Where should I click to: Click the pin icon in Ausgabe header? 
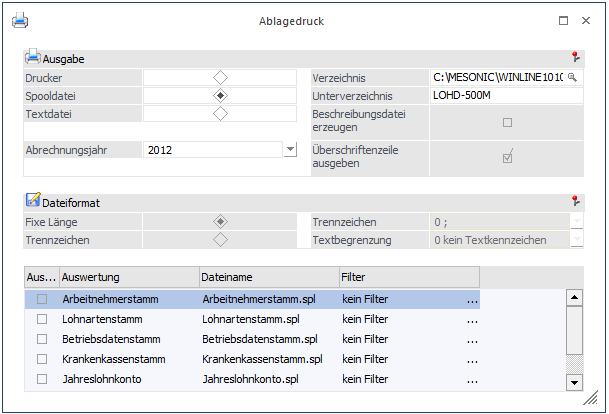(575, 59)
